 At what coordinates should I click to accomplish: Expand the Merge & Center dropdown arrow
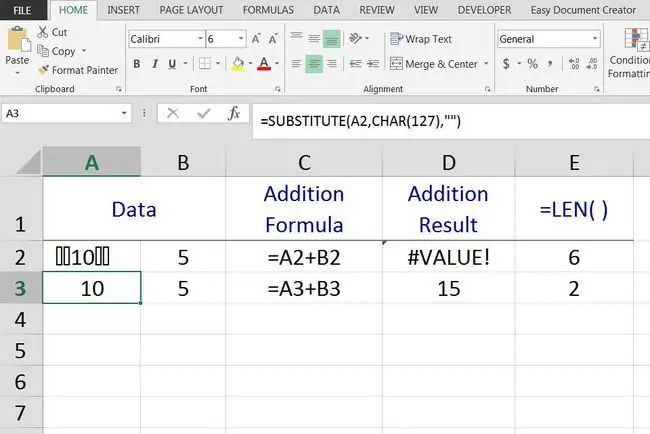click(486, 64)
